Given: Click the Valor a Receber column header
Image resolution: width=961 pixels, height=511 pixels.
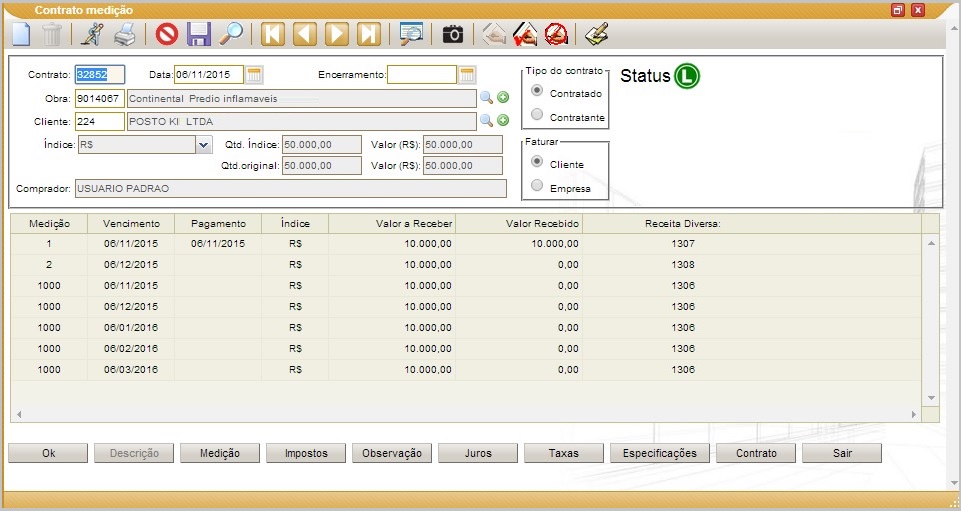Looking at the screenshot, I should pyautogui.click(x=392, y=224).
